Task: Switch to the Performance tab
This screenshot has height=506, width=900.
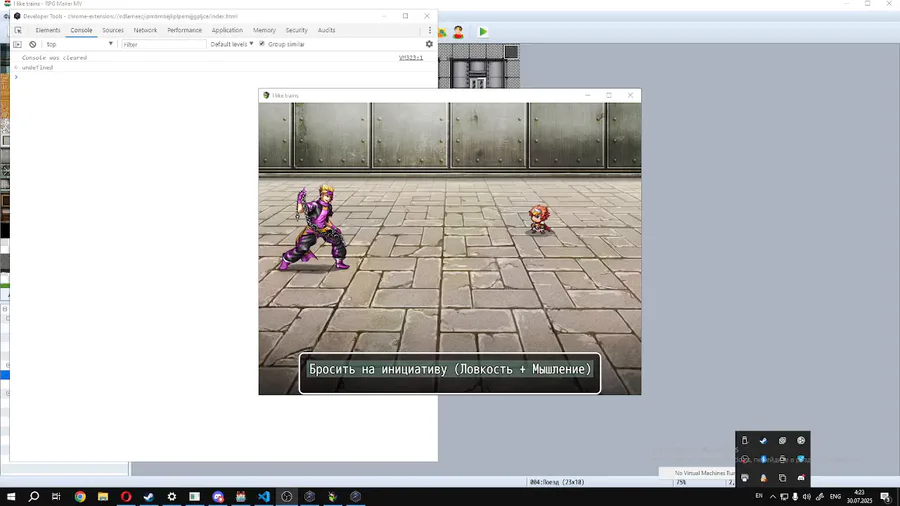Action: point(184,30)
